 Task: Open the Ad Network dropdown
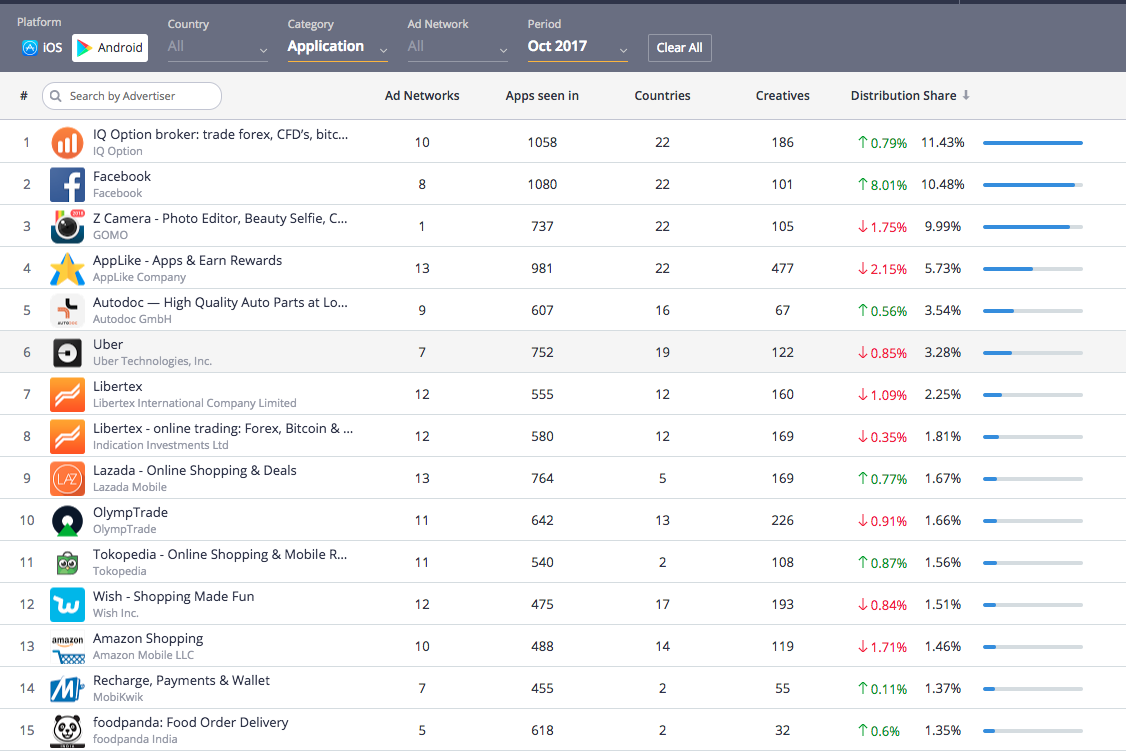point(457,47)
